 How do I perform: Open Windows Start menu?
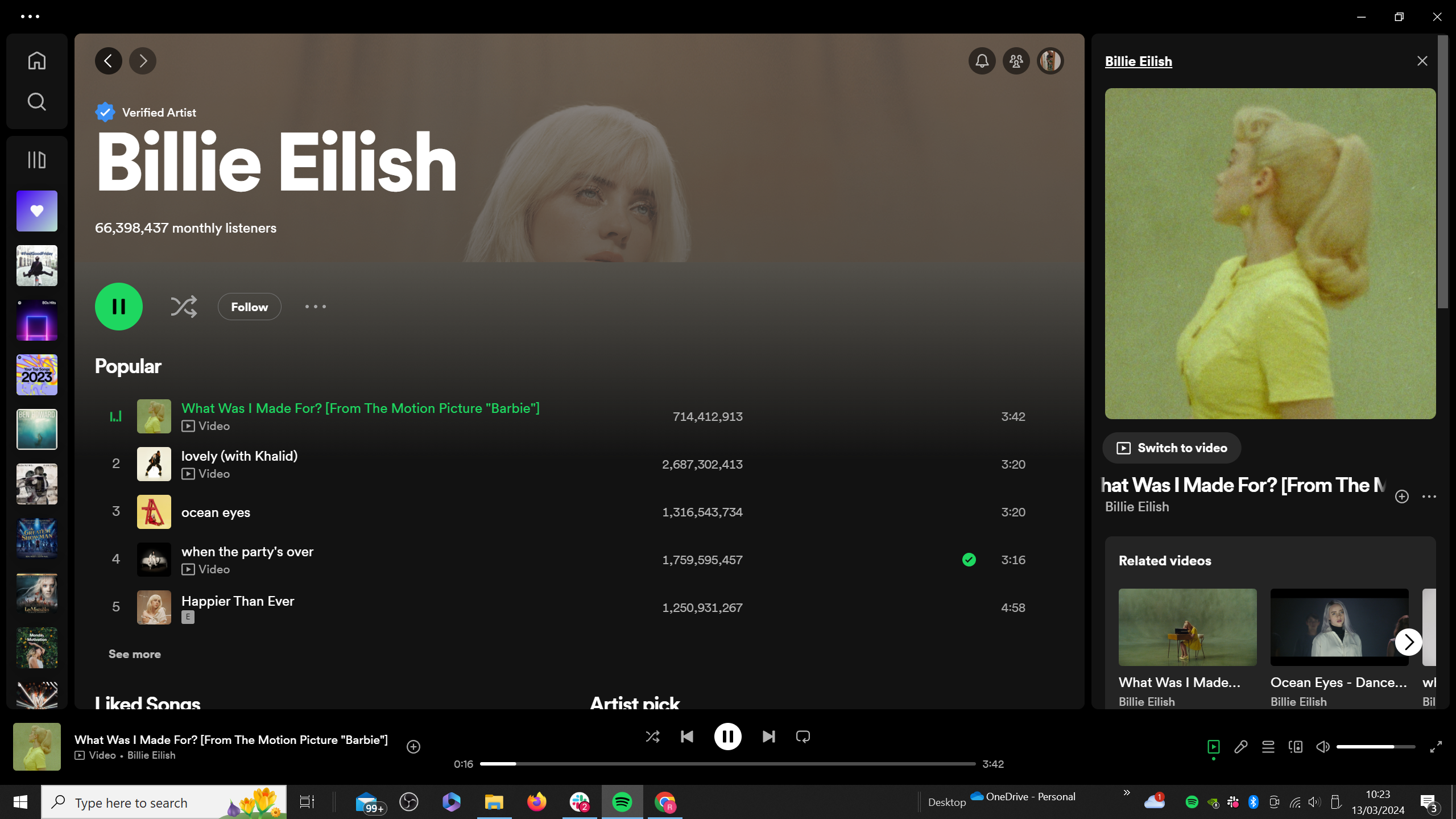[20, 803]
